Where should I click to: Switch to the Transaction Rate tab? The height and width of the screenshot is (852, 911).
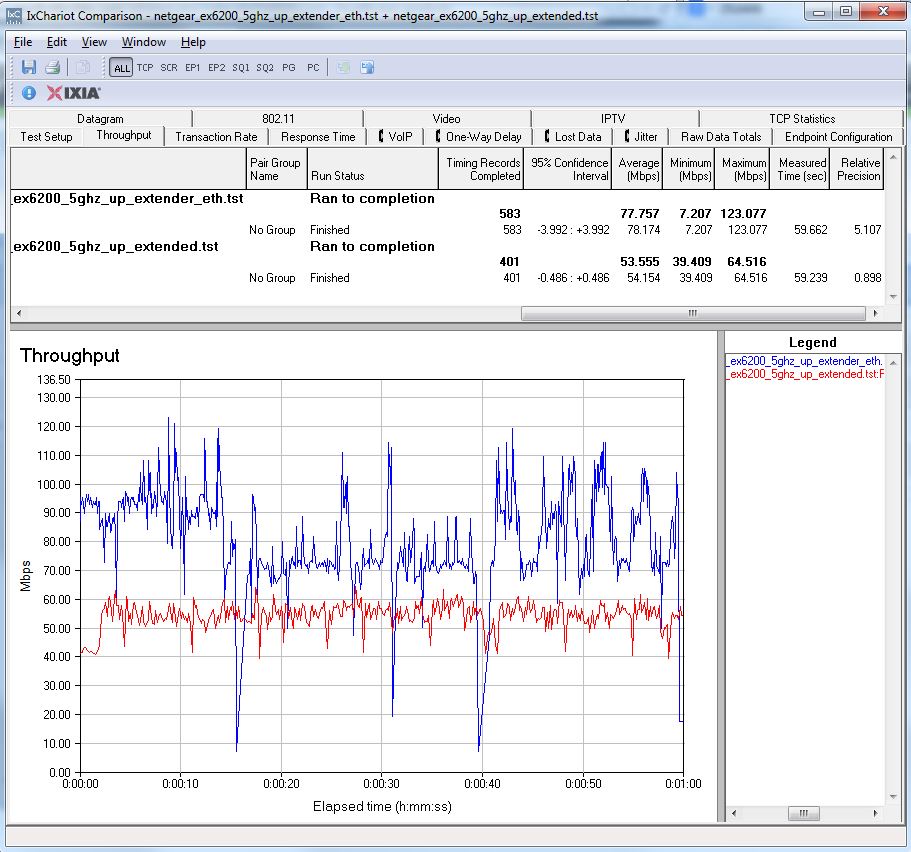(216, 137)
